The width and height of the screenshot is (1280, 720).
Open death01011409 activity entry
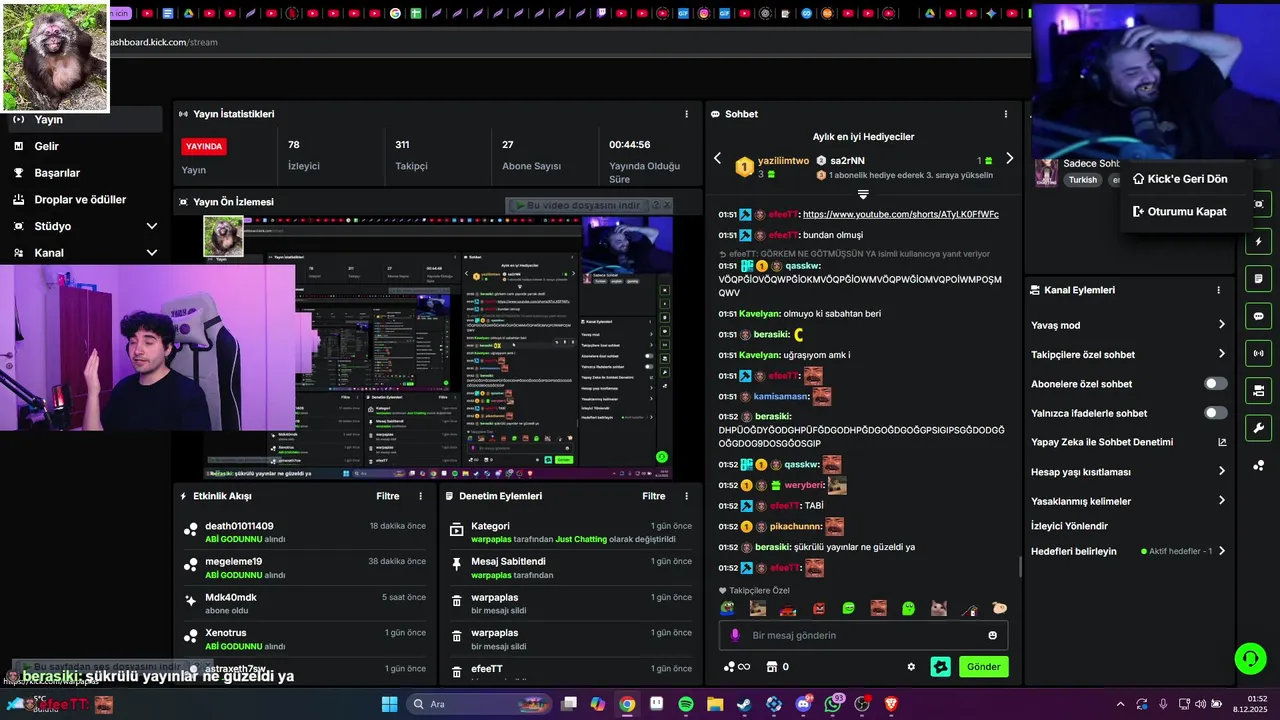pyautogui.click(x=305, y=532)
